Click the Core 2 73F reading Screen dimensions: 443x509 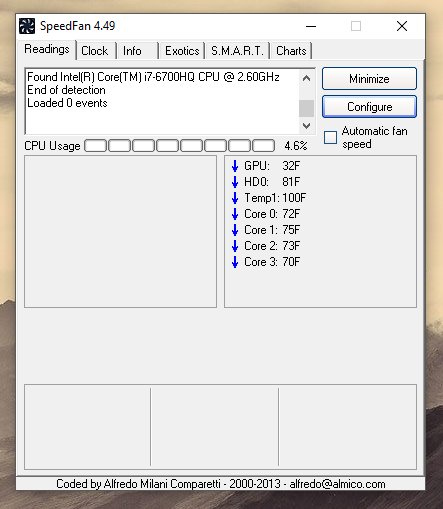click(x=272, y=246)
